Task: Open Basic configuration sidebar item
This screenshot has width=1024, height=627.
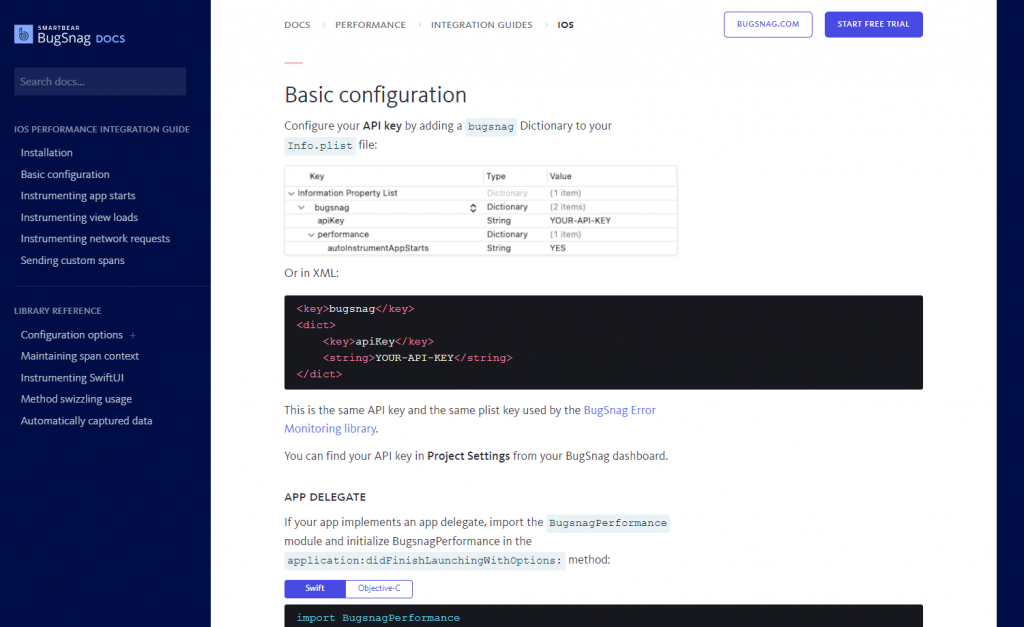Action: 65,174
